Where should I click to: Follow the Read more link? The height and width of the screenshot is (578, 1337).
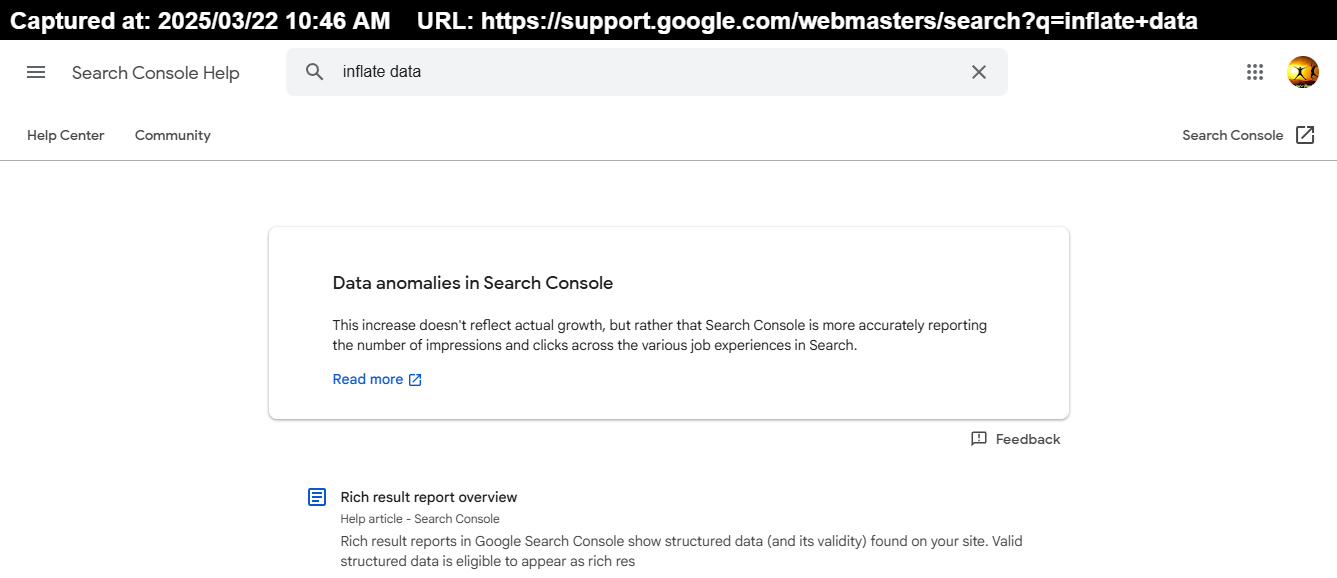pyautogui.click(x=368, y=380)
